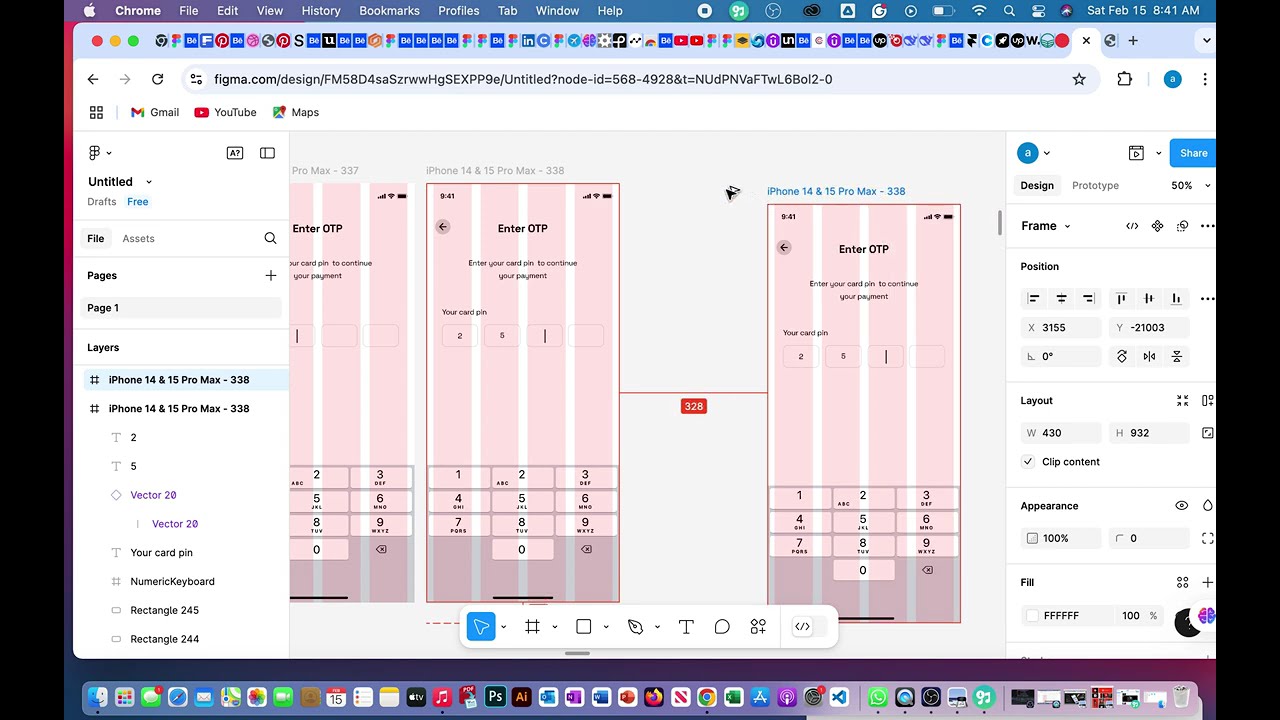The image size is (1280, 720).
Task: Click the X position field
Action: [1060, 327]
